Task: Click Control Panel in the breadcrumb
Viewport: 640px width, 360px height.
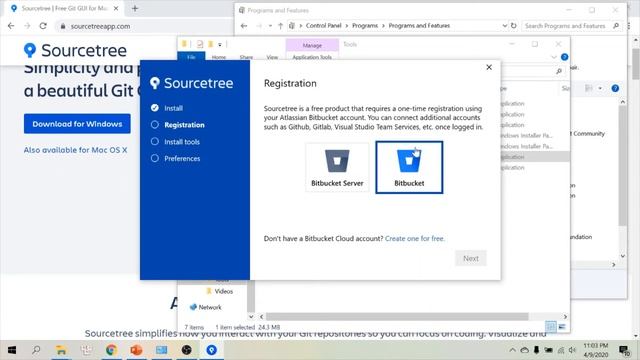Action: (323, 26)
